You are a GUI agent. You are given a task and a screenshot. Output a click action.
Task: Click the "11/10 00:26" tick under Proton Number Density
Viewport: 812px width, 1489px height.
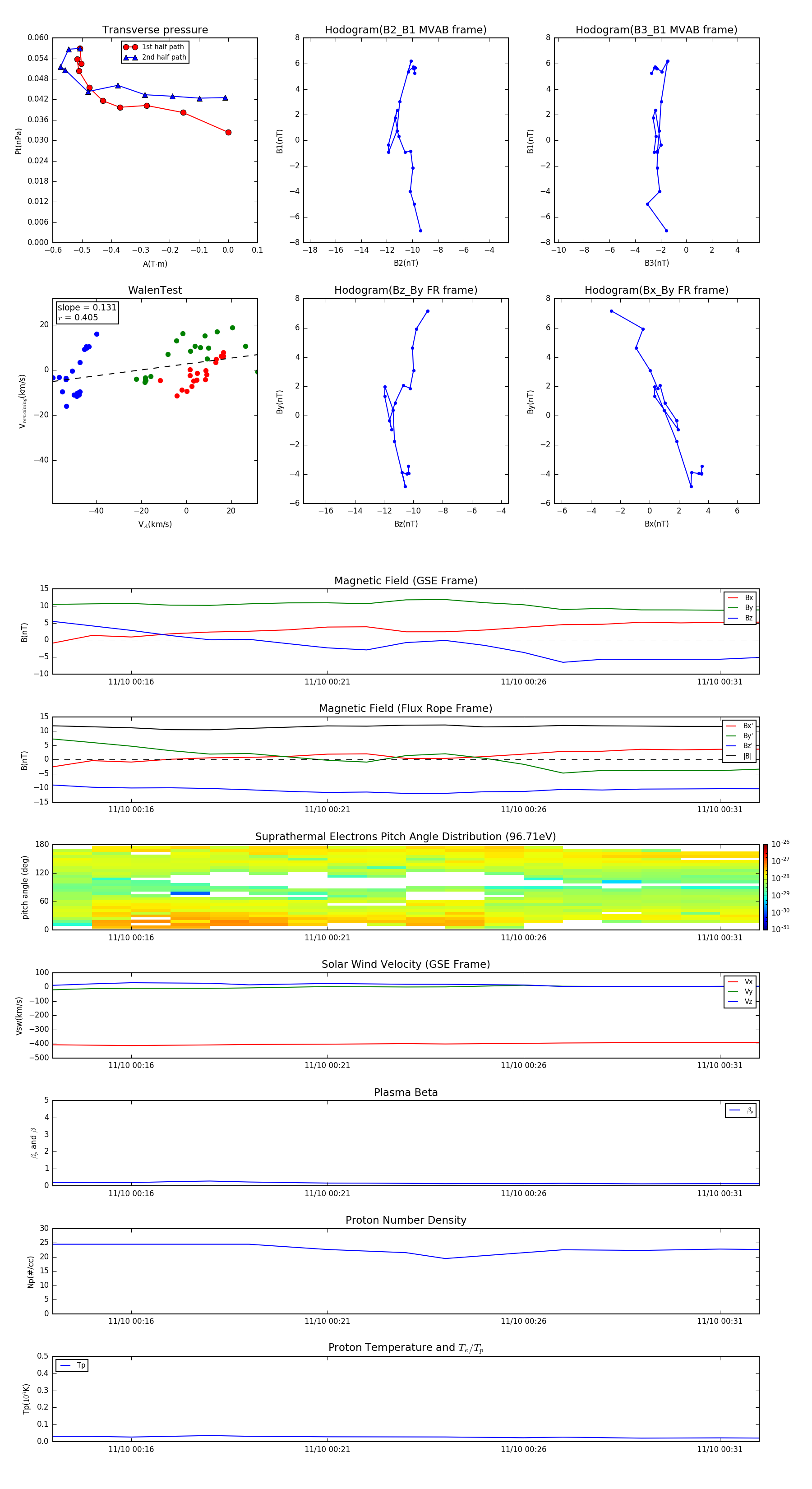[x=523, y=1321]
